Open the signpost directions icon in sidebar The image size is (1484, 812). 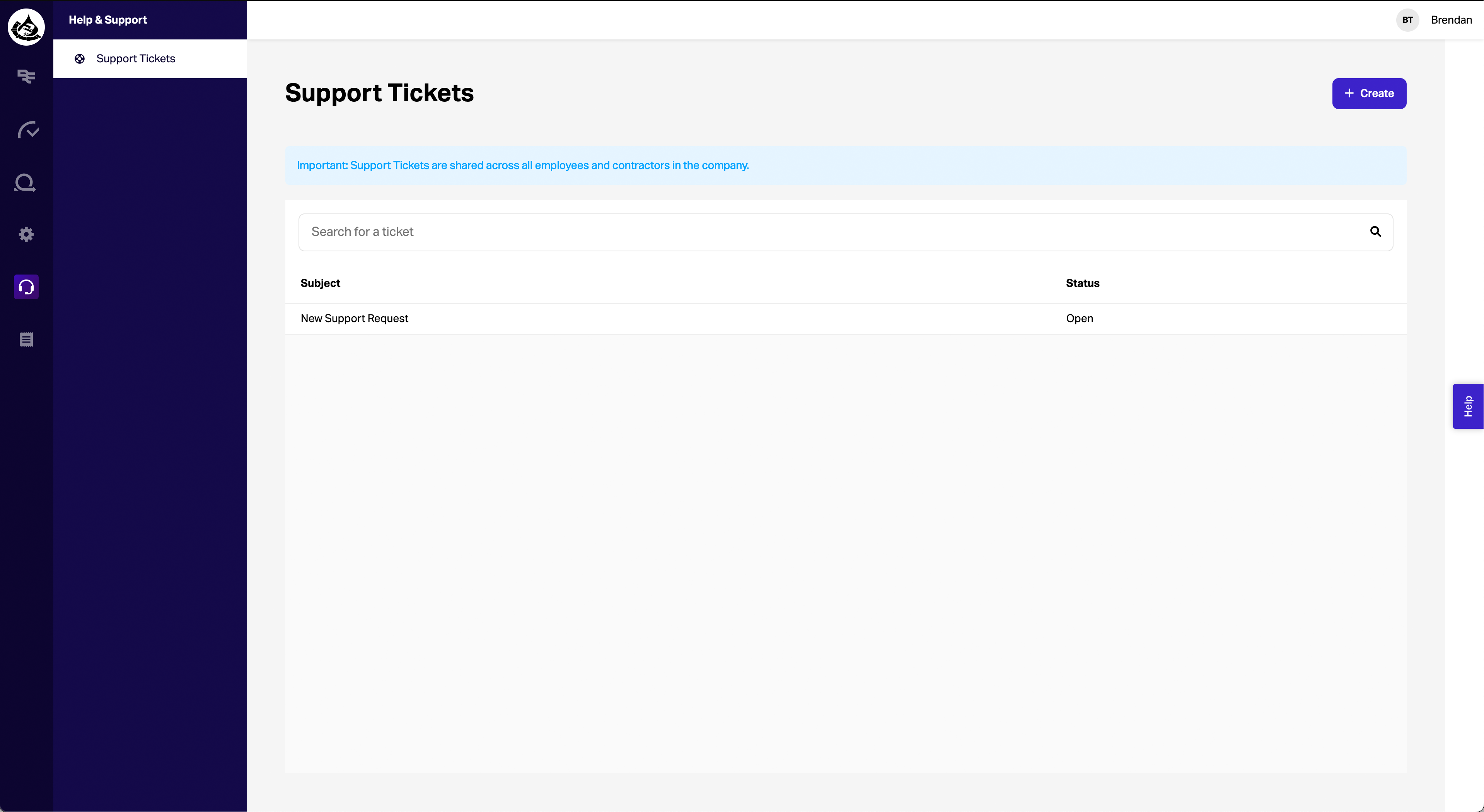26,76
